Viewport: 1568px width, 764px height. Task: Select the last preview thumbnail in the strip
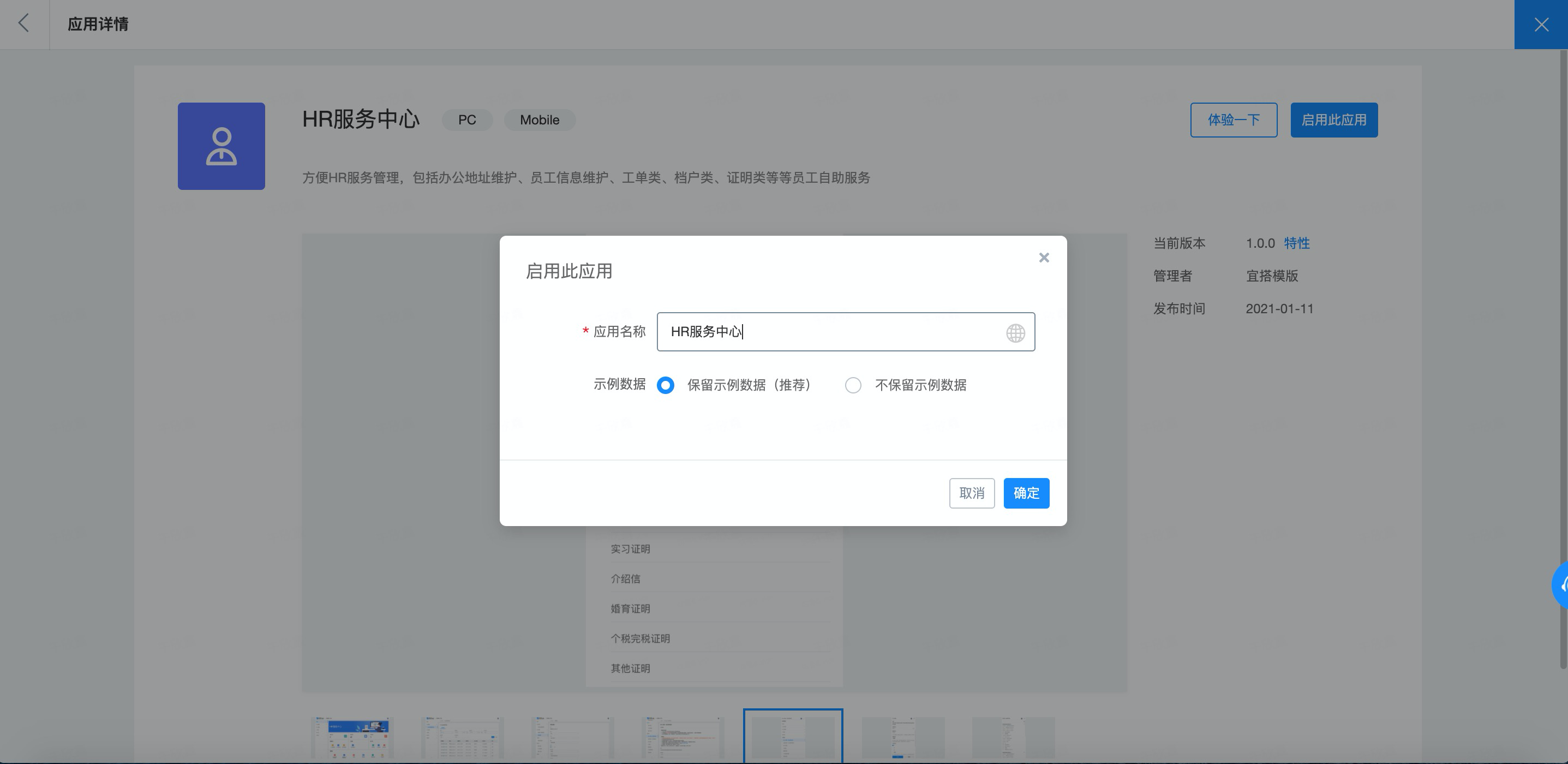(1013, 737)
